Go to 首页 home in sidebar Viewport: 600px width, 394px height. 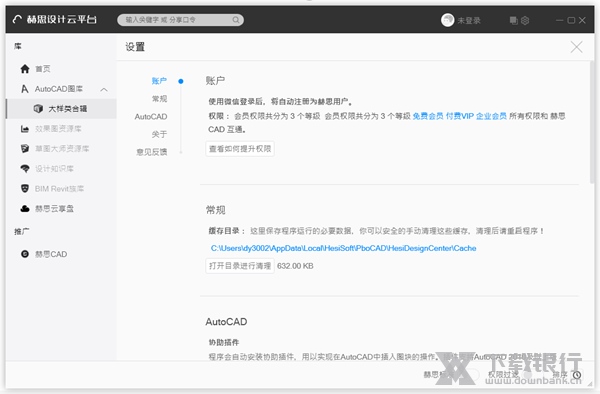tap(43, 69)
